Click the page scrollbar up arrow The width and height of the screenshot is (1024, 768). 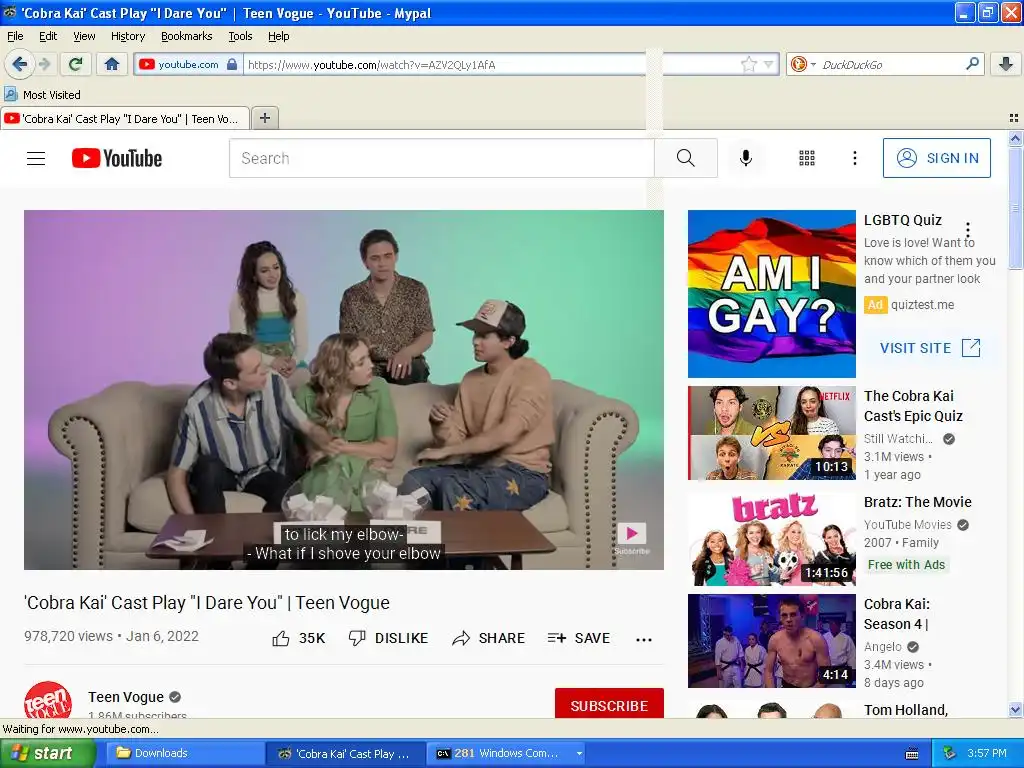point(1015,138)
